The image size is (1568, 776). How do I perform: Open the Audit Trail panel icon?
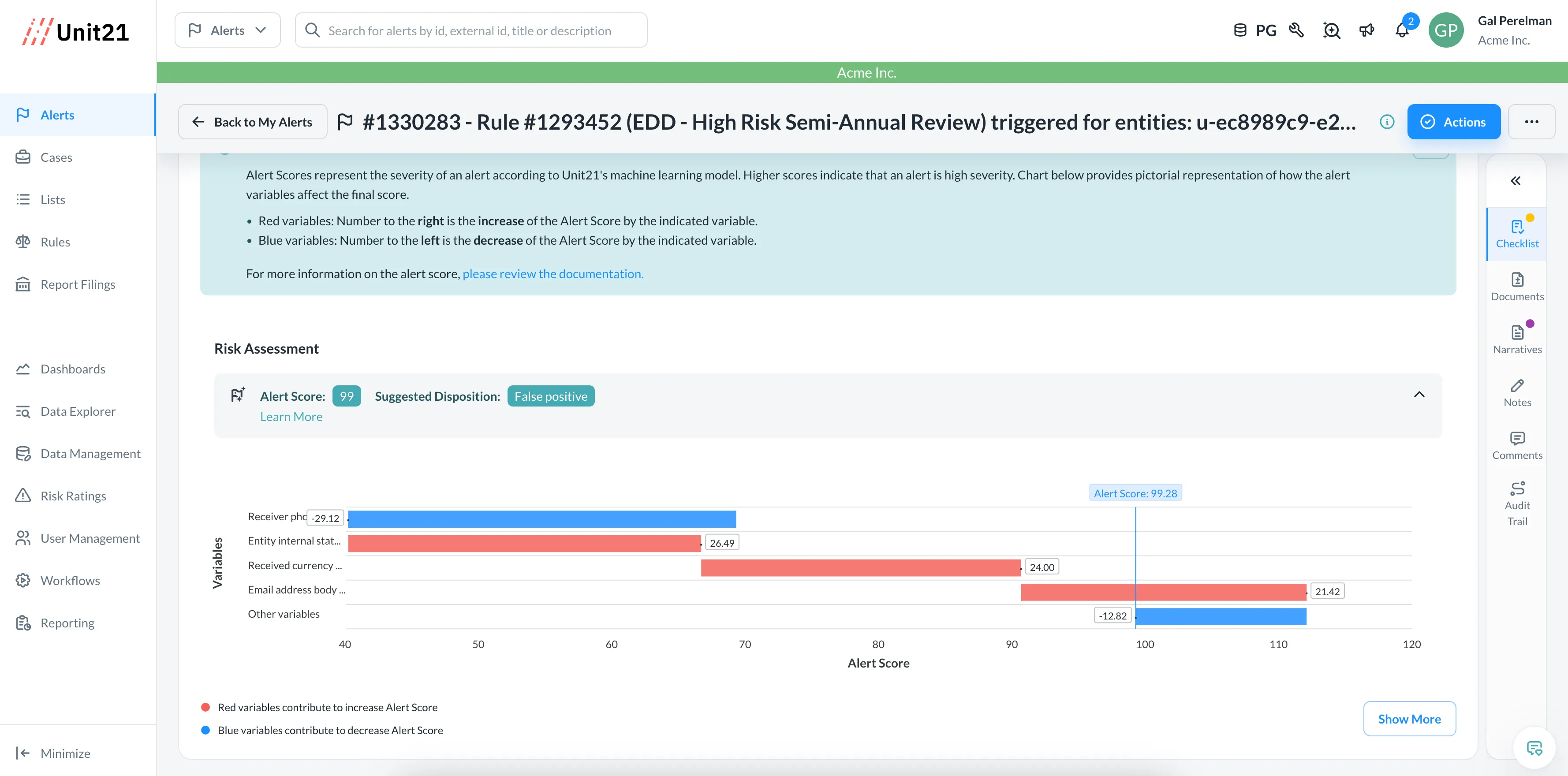point(1517,504)
